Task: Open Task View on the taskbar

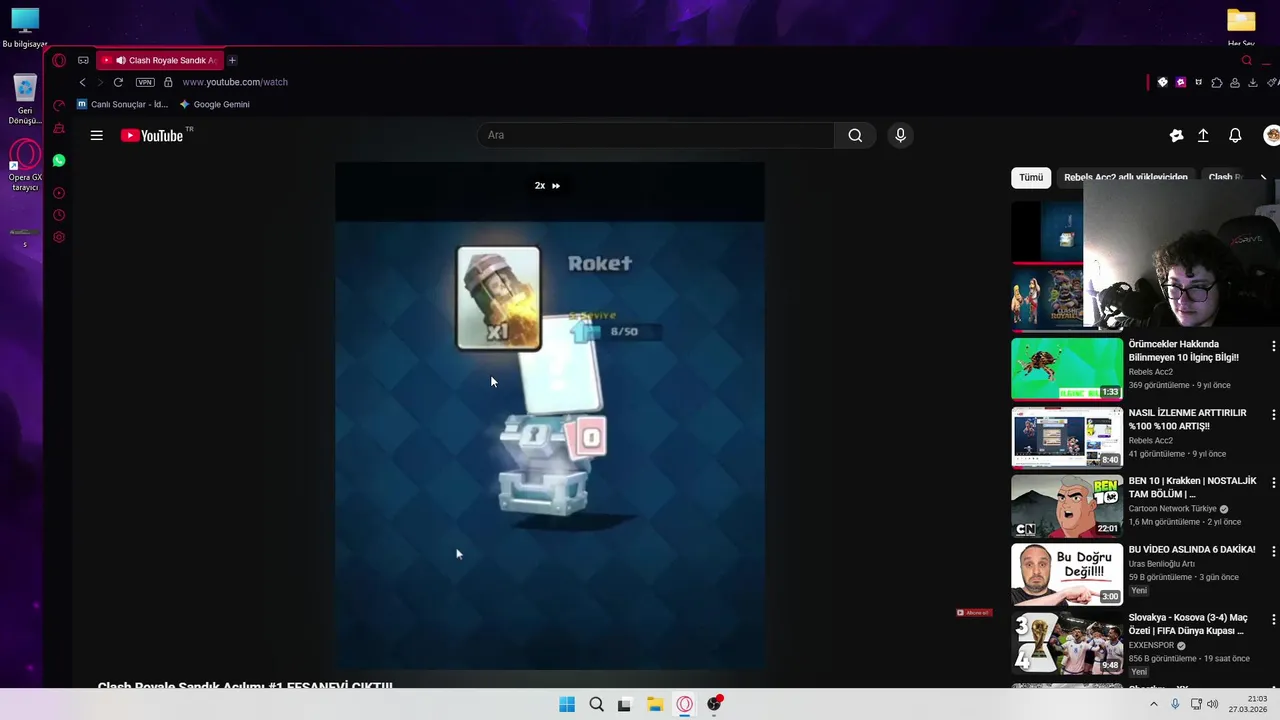Action: pos(625,704)
